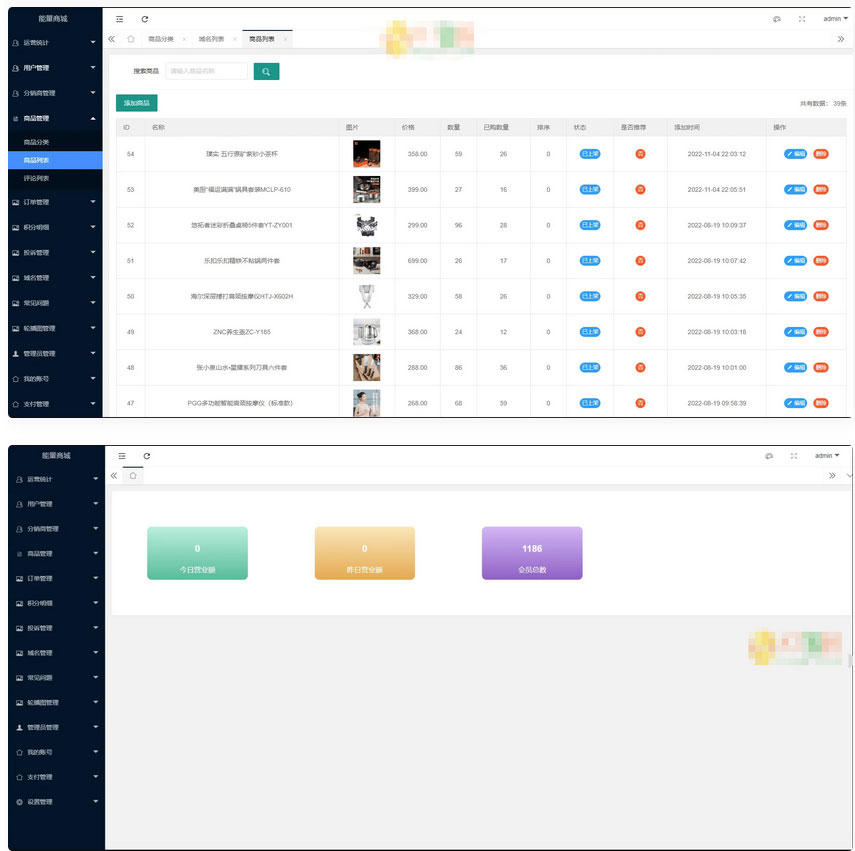Collapse sidebar via hamburger icon in product list window
This screenshot has height=851, width=855.
coord(119,19)
